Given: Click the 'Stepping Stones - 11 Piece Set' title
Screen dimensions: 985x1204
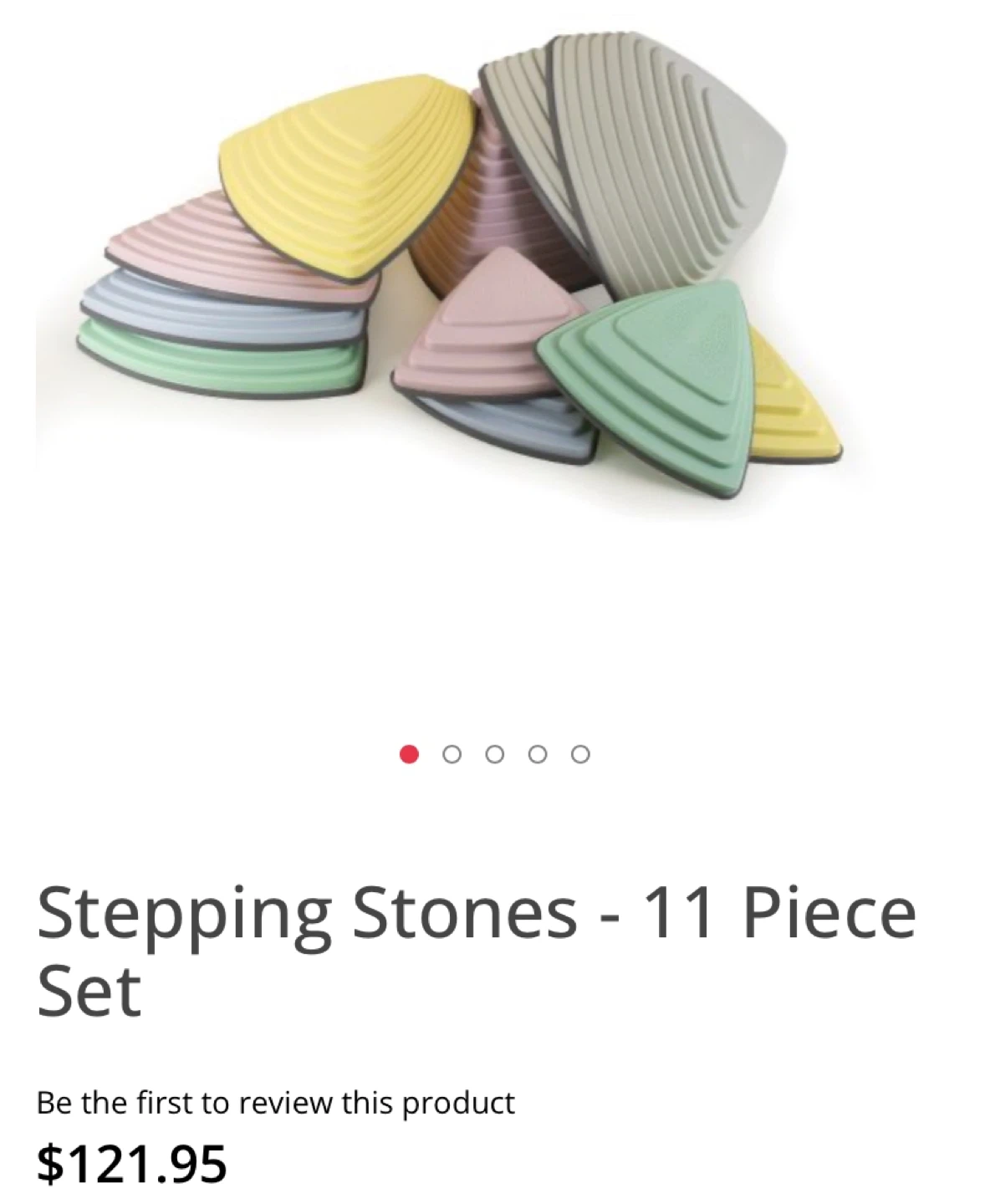Looking at the screenshot, I should coord(477,951).
